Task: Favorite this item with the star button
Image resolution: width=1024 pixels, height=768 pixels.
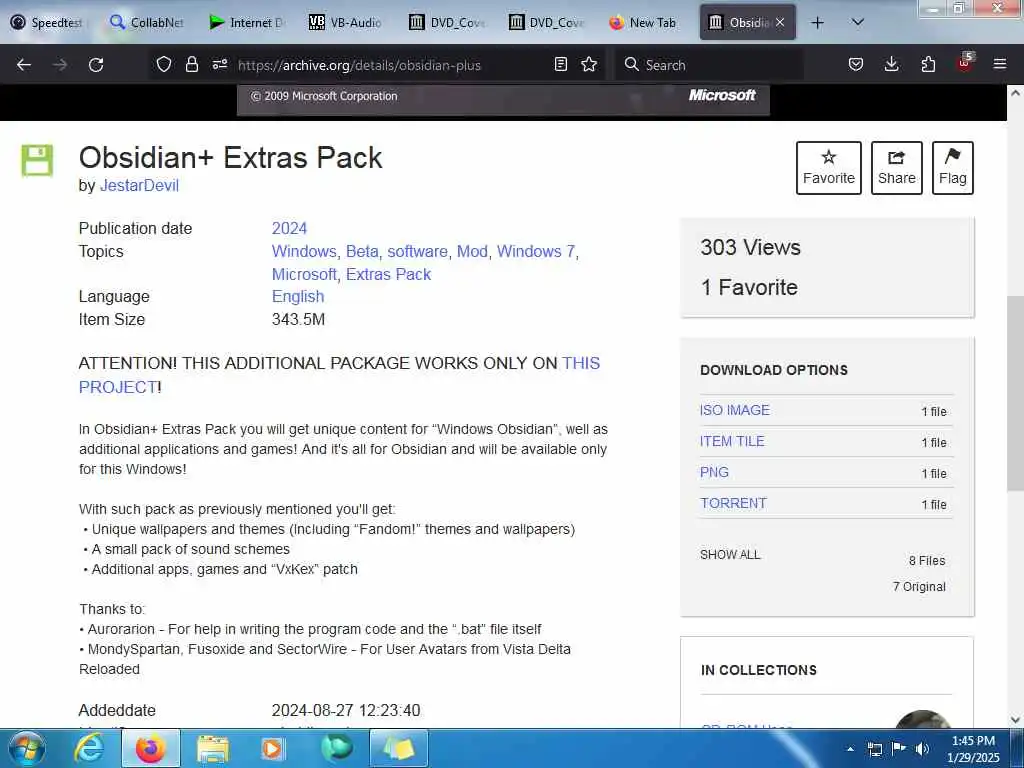Action: (x=828, y=168)
